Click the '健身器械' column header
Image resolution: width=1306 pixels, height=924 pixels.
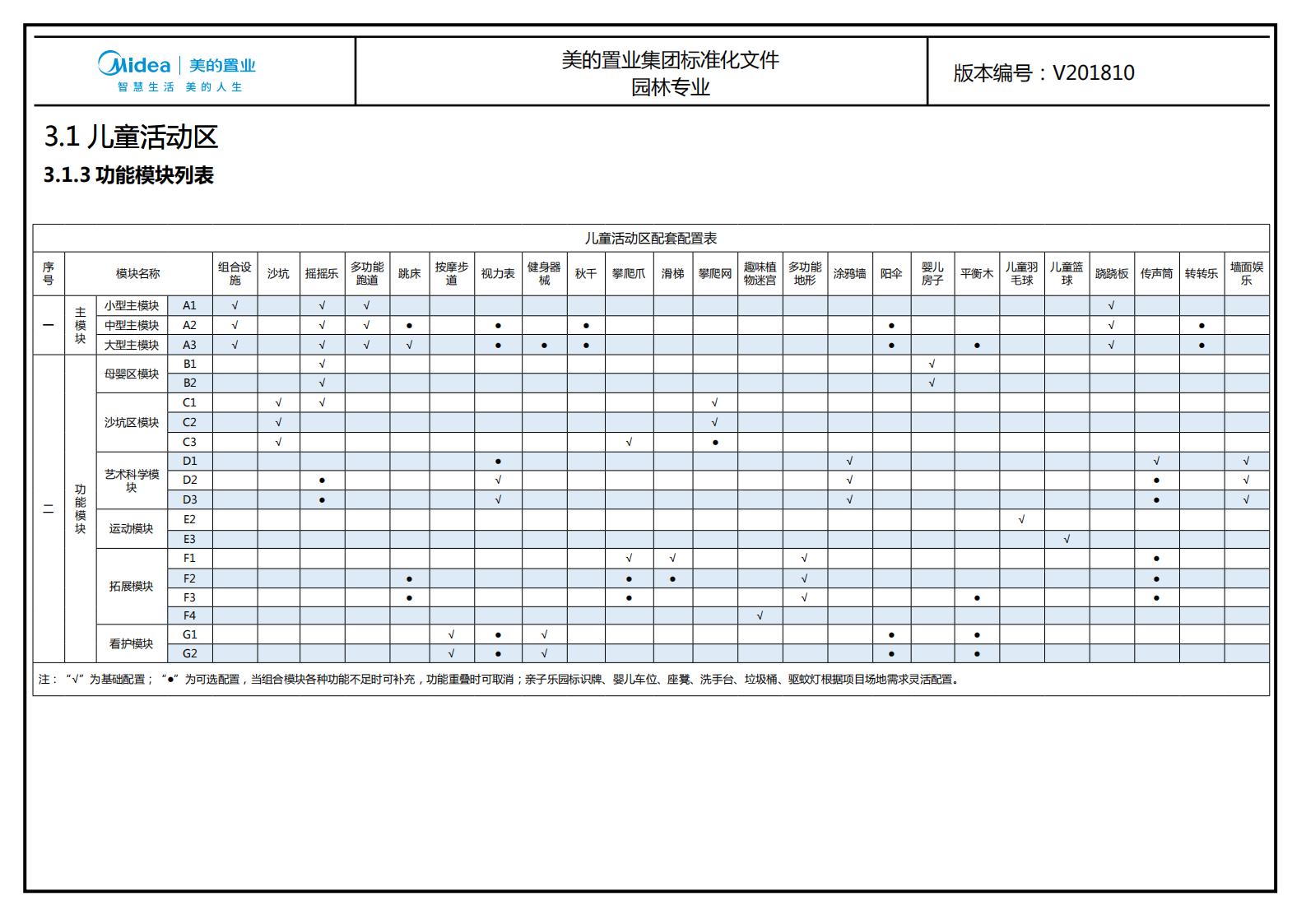coord(544,273)
